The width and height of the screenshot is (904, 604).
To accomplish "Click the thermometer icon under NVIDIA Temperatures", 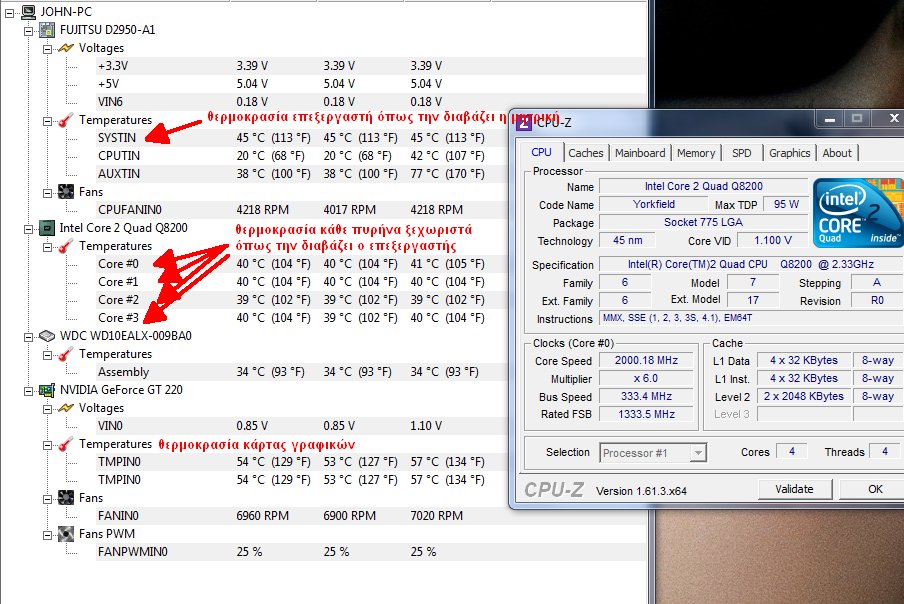I will [66, 444].
